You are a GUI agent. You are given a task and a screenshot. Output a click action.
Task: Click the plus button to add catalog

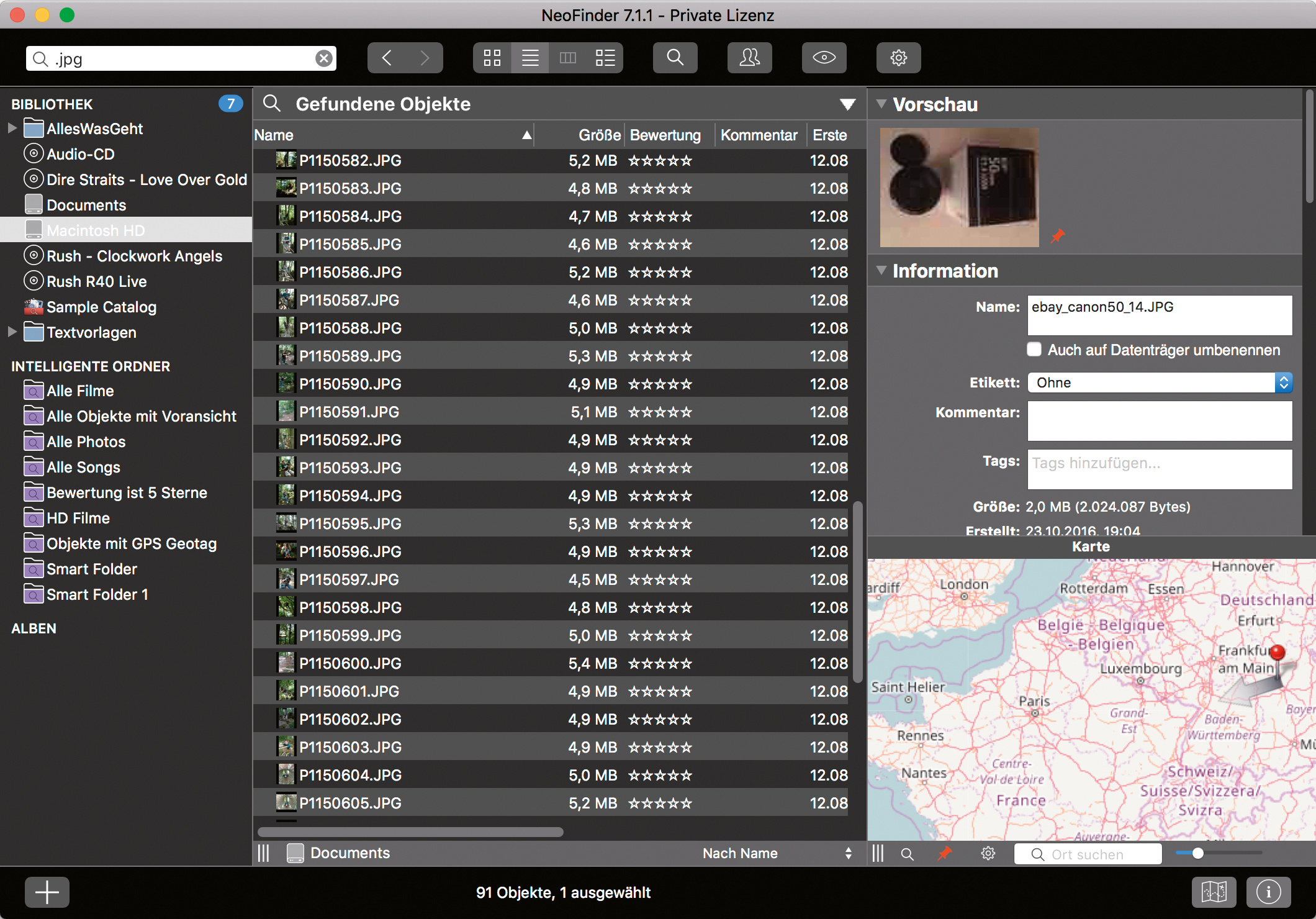47,892
